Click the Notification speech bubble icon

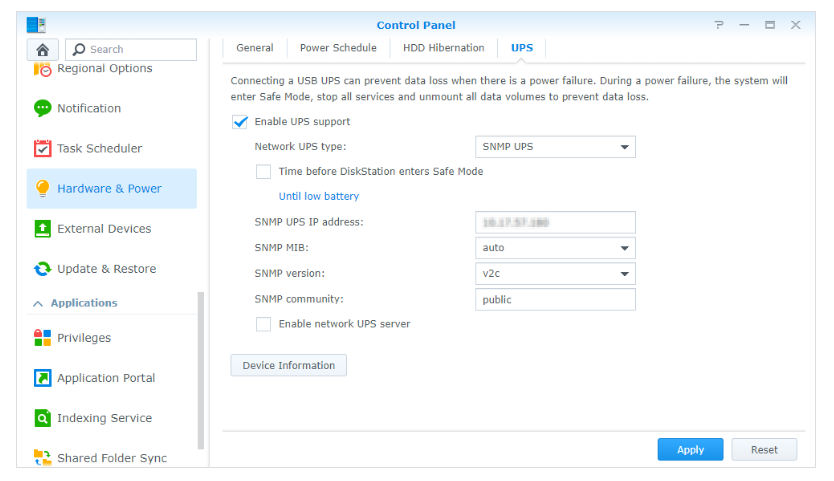tap(43, 109)
